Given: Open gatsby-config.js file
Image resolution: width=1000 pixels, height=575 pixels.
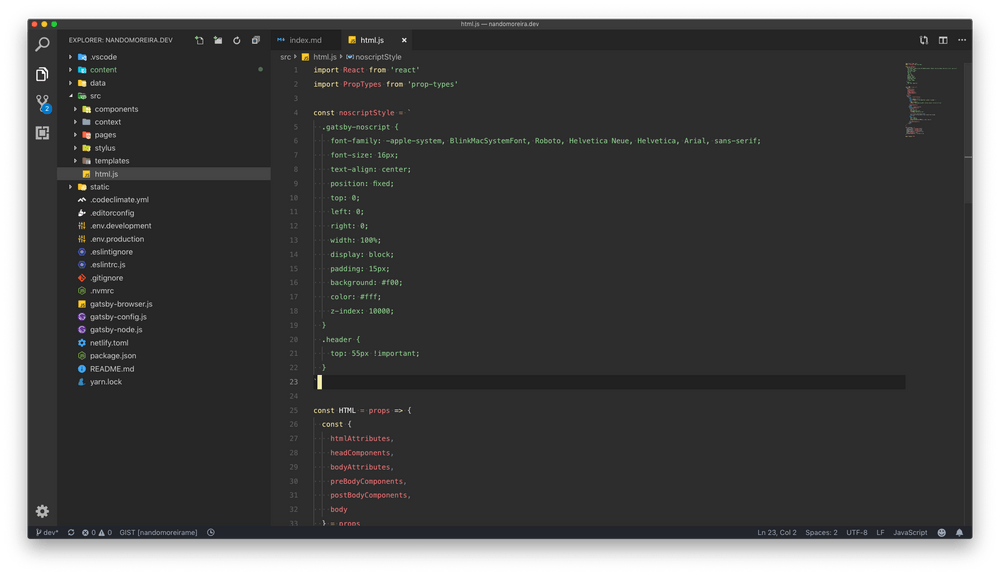Looking at the screenshot, I should pos(118,317).
